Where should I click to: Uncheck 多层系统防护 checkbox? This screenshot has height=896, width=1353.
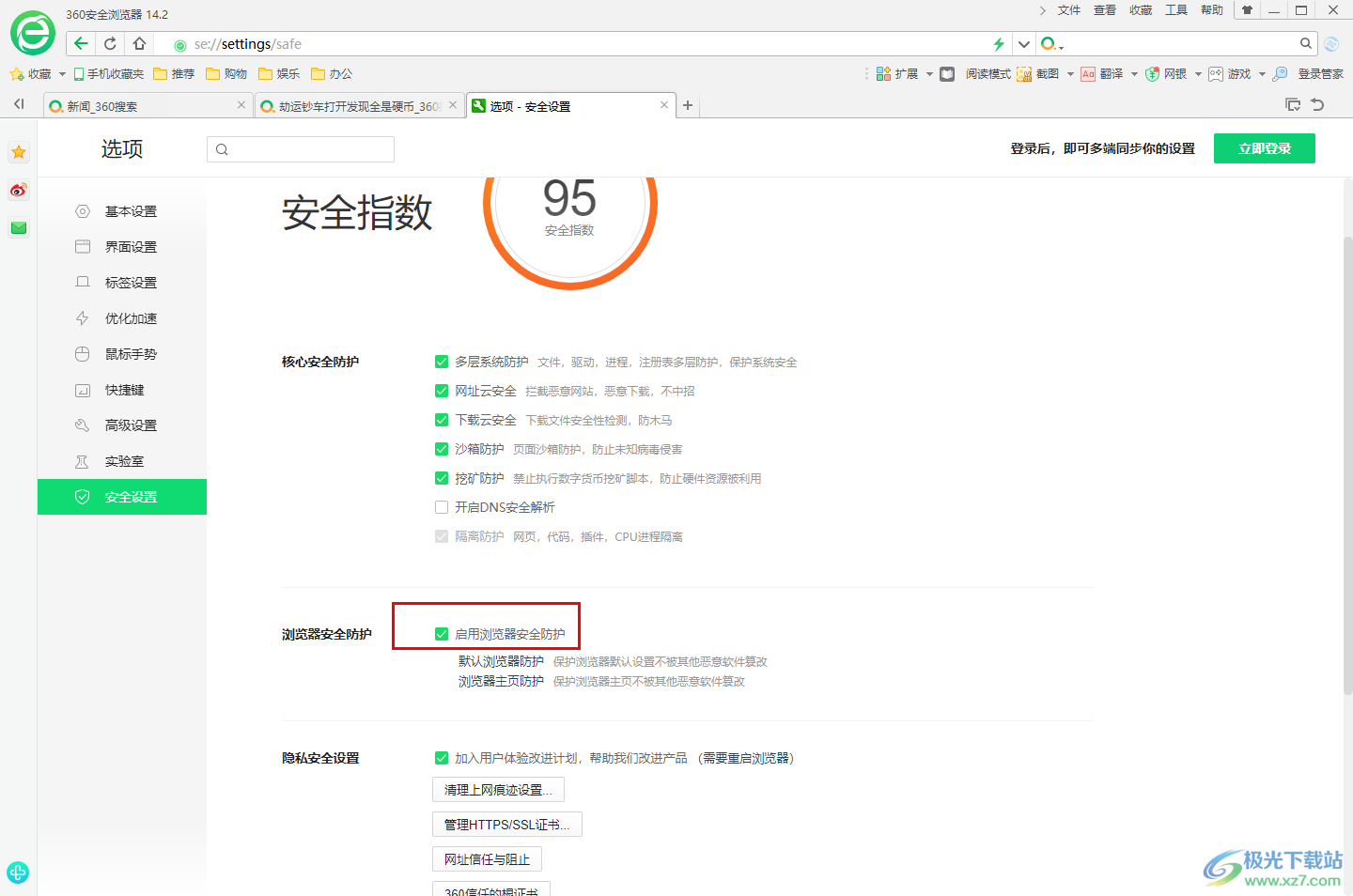pyautogui.click(x=442, y=362)
